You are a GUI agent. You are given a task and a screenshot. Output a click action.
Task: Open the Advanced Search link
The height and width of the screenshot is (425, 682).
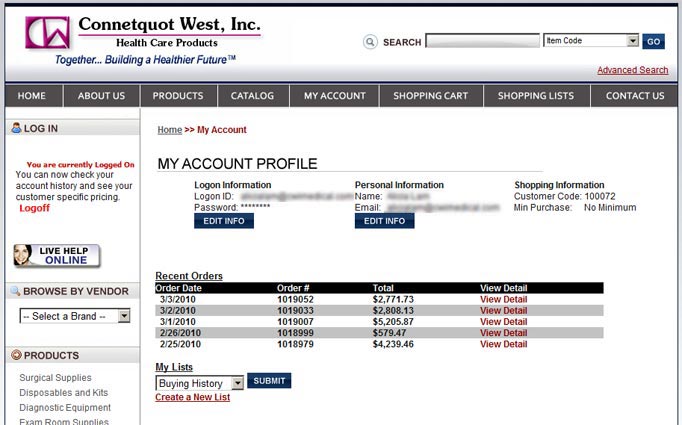coord(632,70)
